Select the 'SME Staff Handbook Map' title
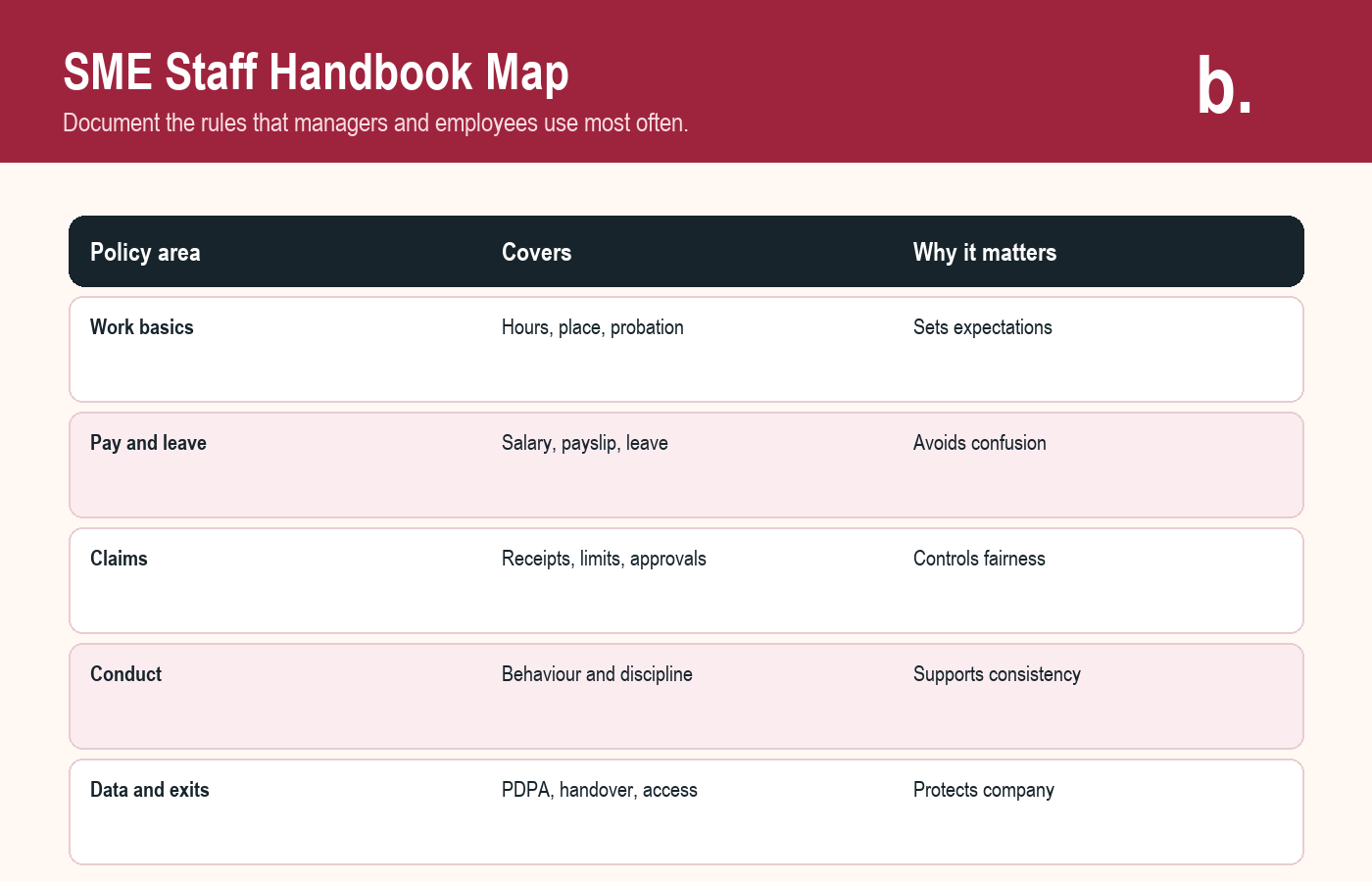This screenshot has height=882, width=1372. tap(316, 73)
